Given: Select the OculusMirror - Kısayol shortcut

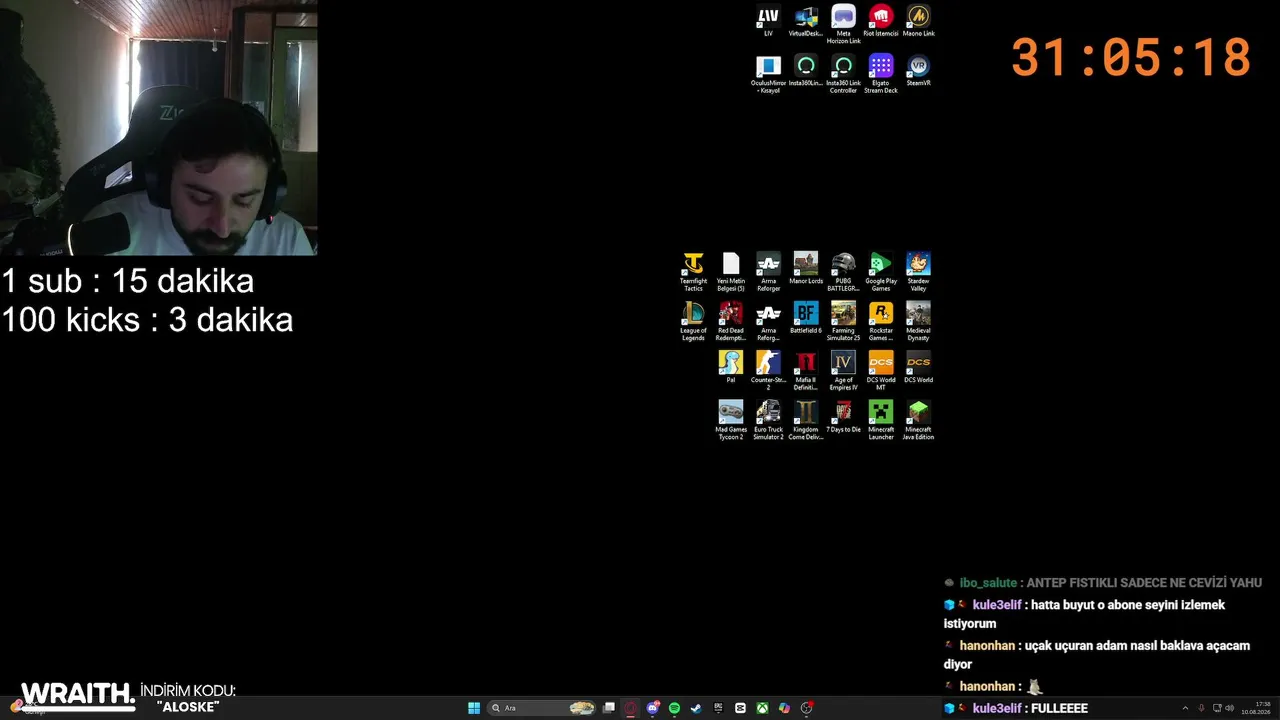Looking at the screenshot, I should tap(768, 74).
